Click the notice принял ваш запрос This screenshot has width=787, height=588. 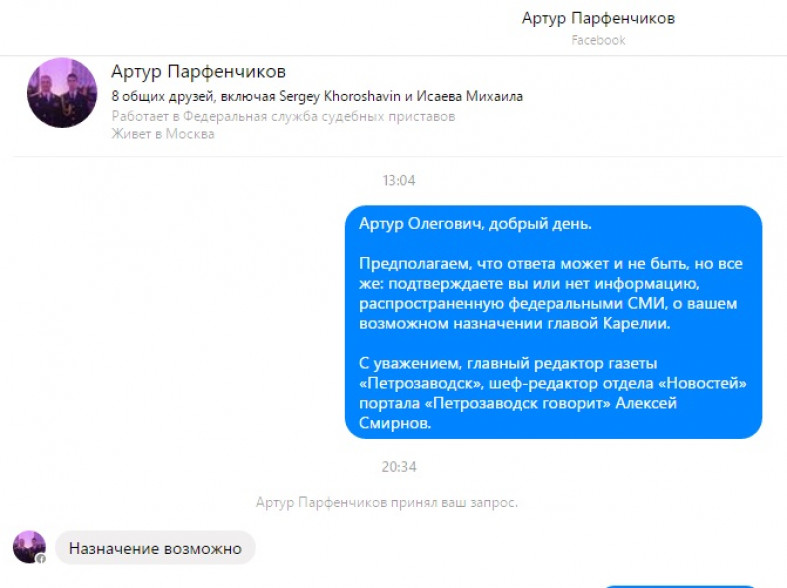pos(387,502)
